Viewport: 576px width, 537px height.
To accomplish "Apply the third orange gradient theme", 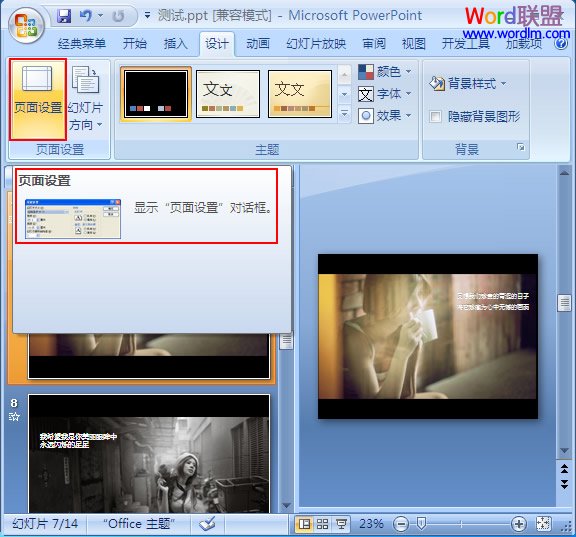I will (x=300, y=94).
